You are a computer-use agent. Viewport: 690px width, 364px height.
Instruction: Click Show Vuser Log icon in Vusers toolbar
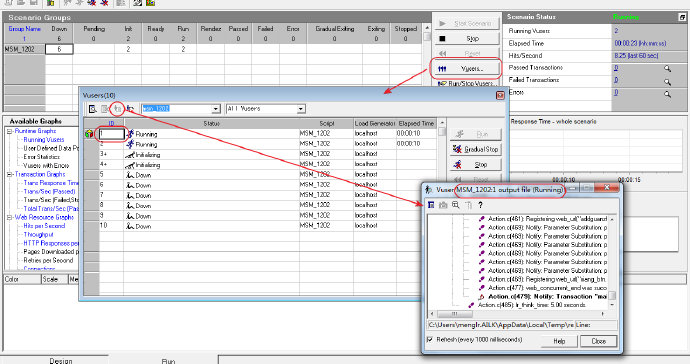point(117,109)
